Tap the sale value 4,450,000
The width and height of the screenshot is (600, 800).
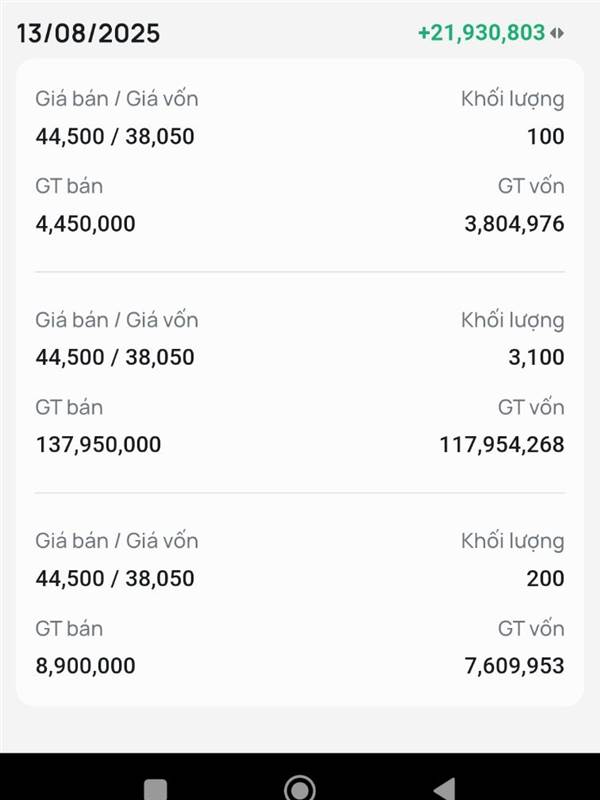pyautogui.click(x=85, y=224)
